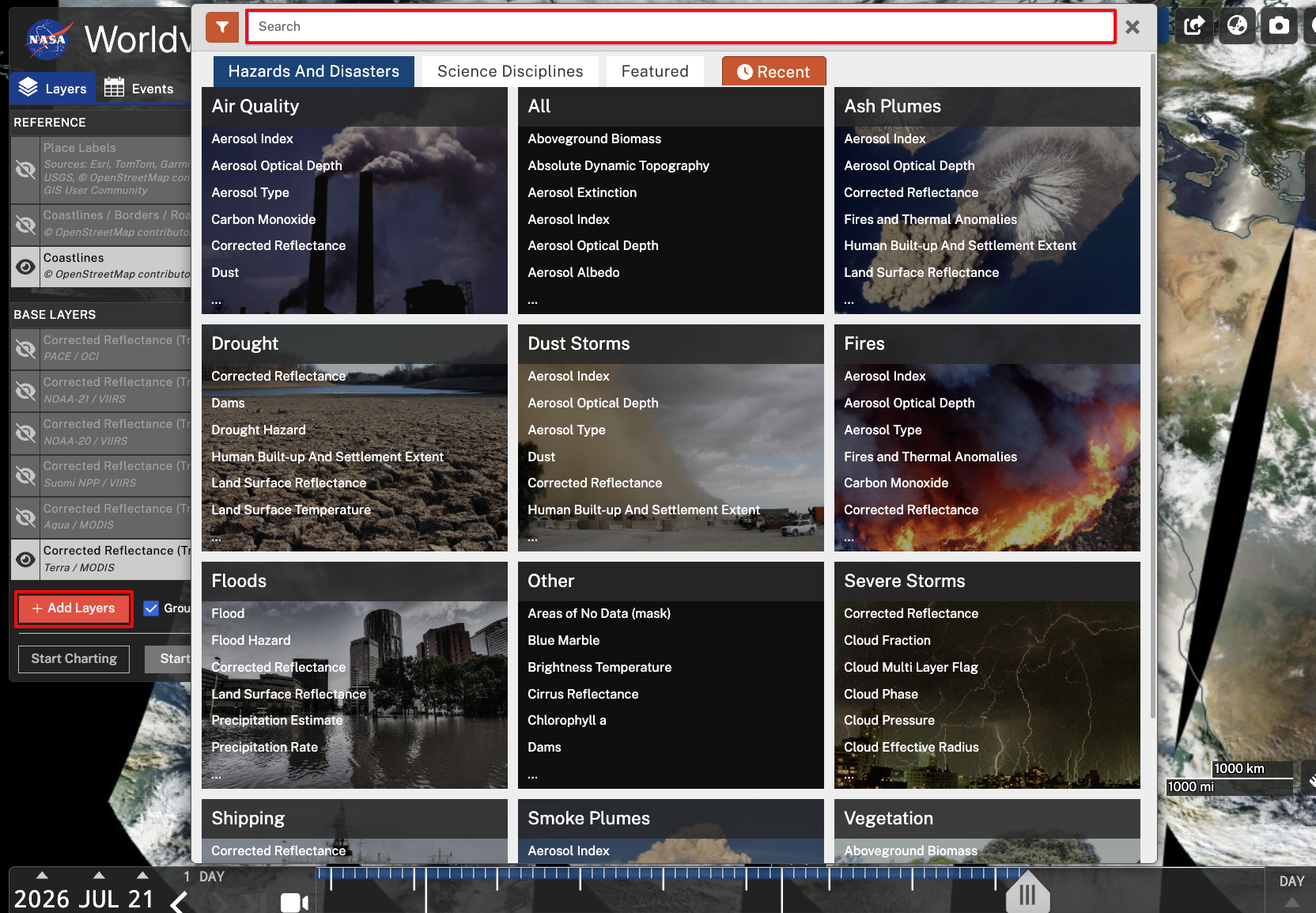Viewport: 1316px width, 913px height.
Task: Expand more items in Fires ellipsis
Action: pyautogui.click(x=849, y=538)
